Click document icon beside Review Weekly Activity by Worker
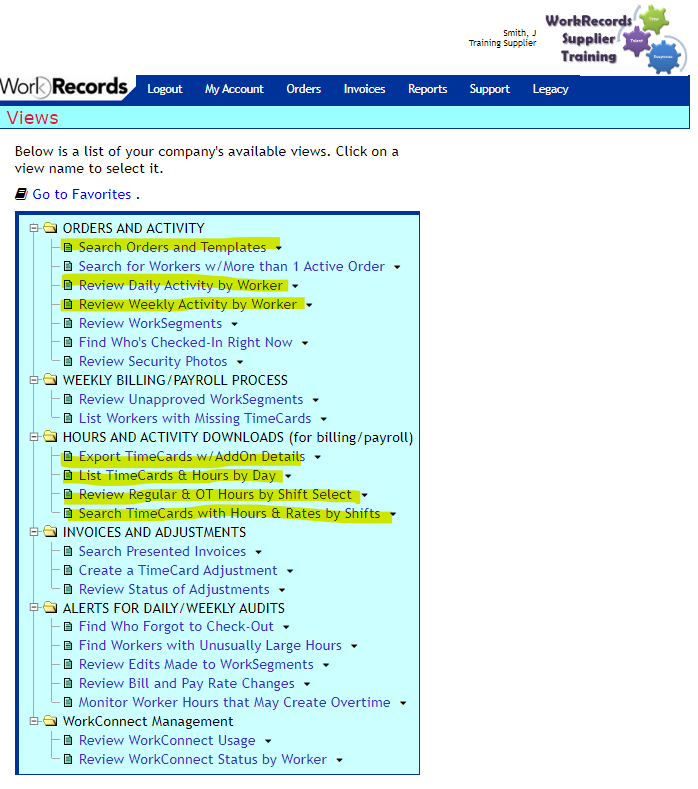Viewport: 698px width, 789px height. tap(68, 304)
